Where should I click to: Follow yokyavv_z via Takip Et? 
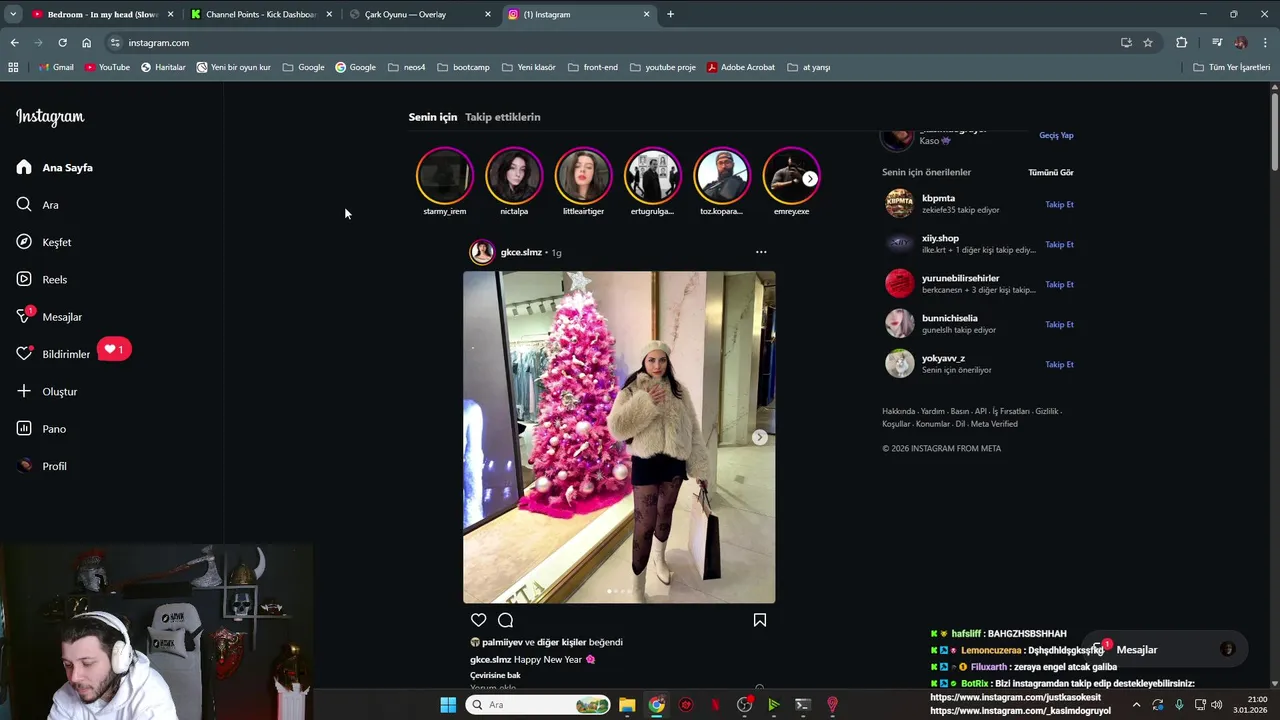pos(1059,364)
